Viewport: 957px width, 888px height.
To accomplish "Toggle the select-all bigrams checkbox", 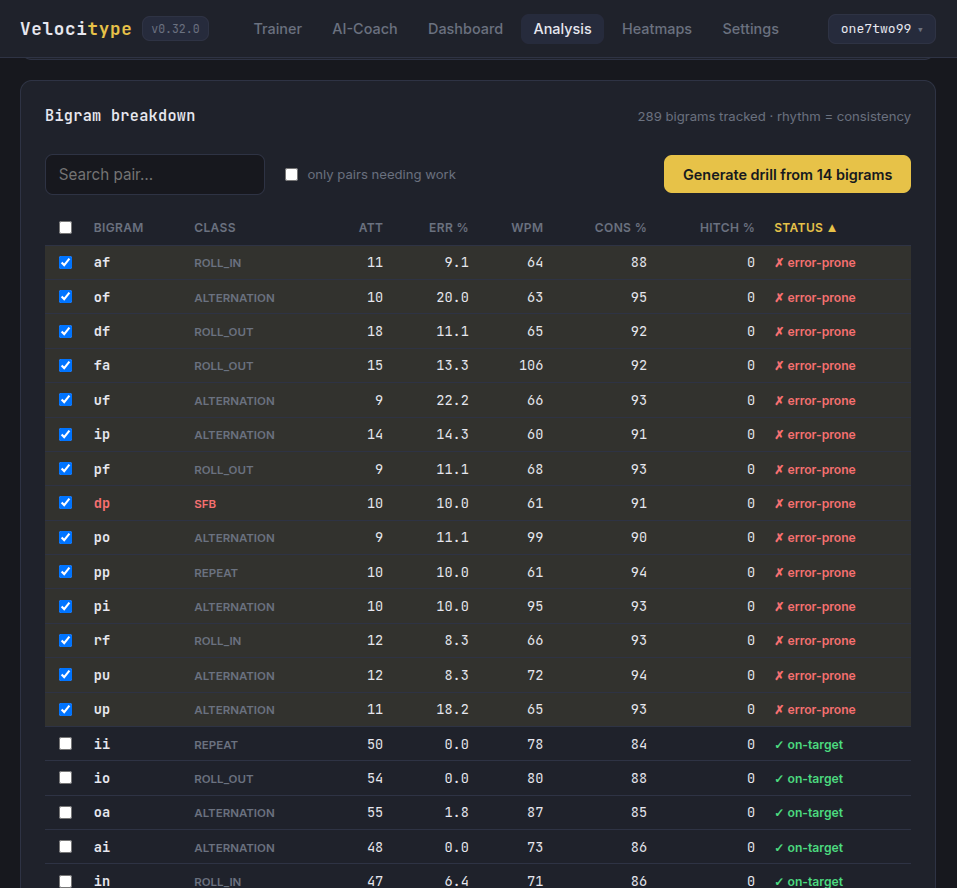I will click(65, 228).
